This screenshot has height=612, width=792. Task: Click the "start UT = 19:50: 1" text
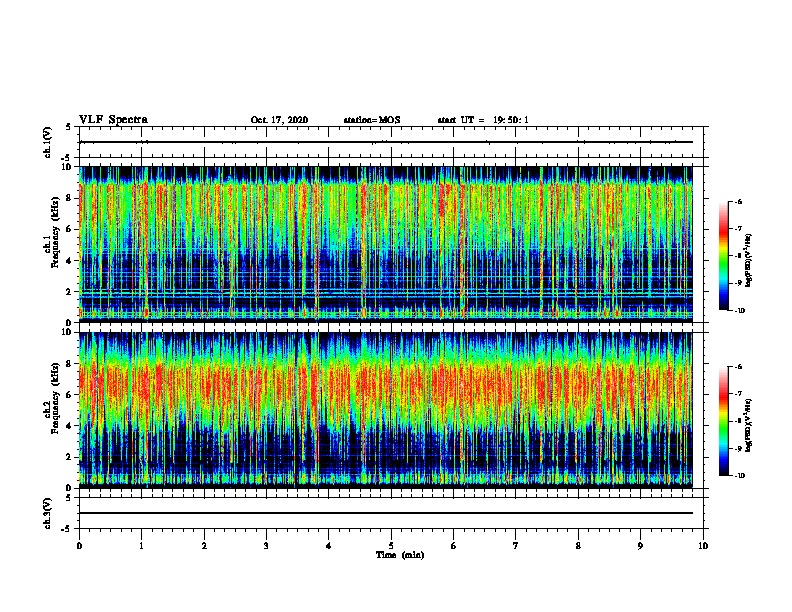[x=483, y=120]
